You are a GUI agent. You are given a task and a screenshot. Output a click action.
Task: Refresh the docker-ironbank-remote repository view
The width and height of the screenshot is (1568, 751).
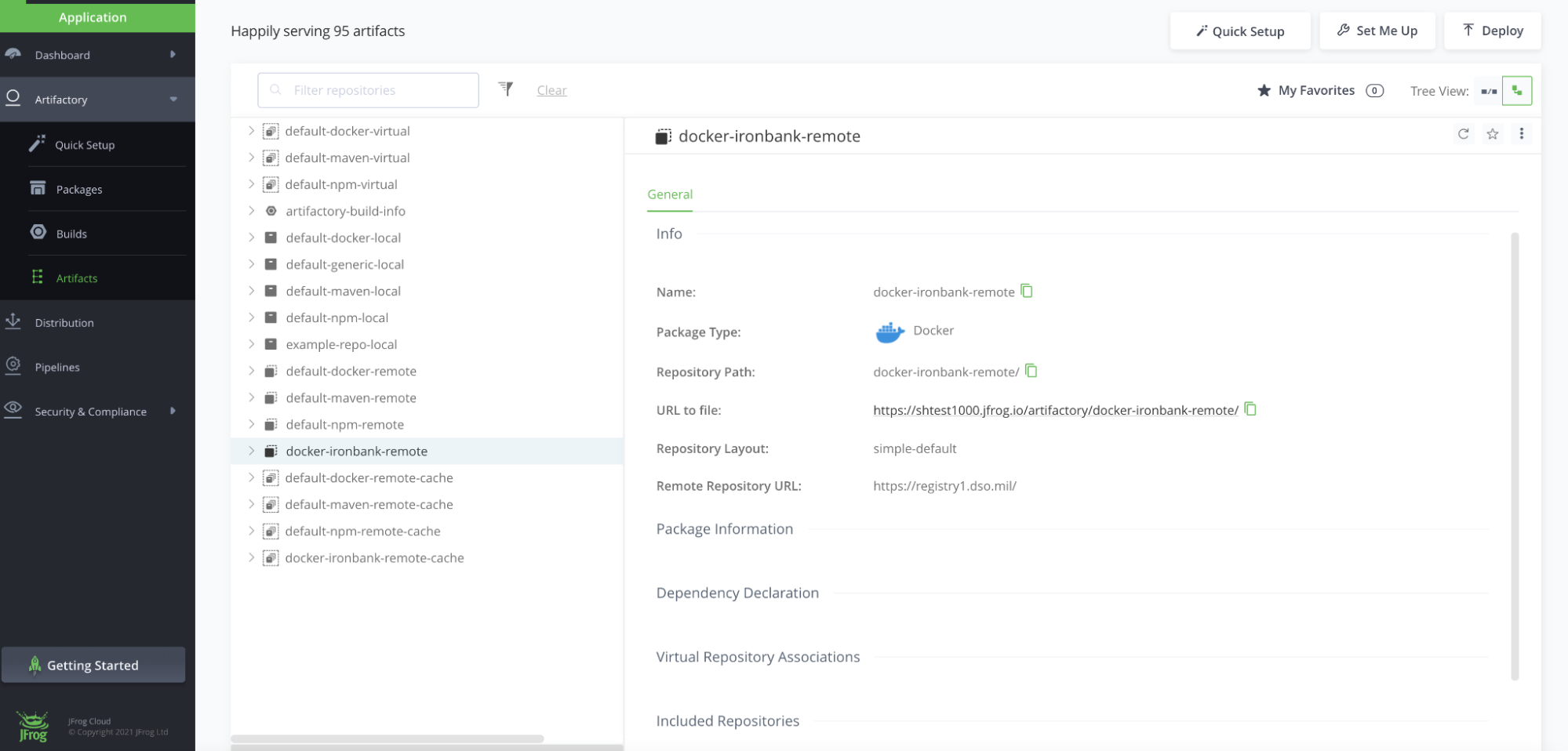click(1463, 134)
